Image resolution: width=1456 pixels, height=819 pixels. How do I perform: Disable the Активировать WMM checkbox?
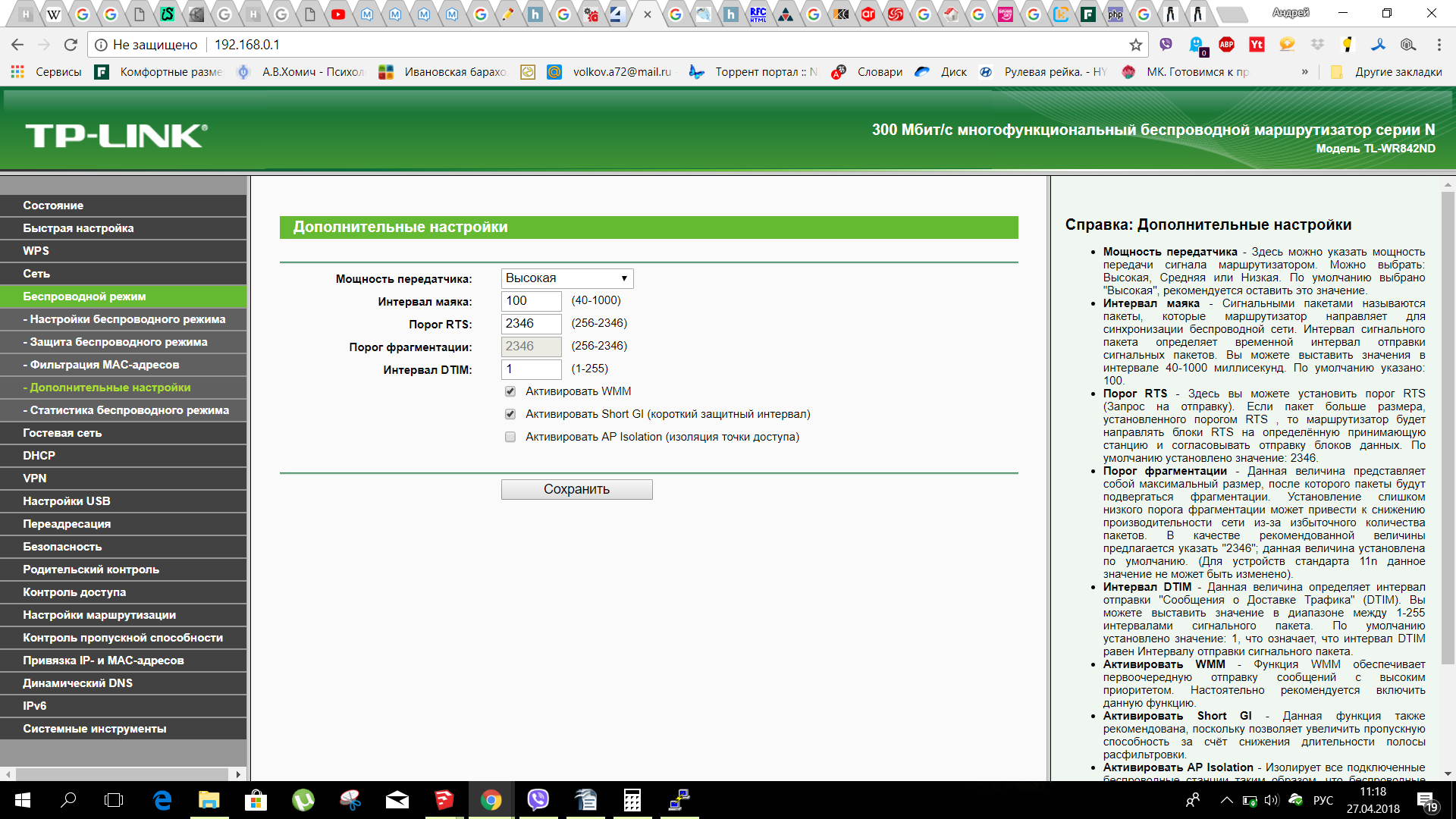(510, 391)
